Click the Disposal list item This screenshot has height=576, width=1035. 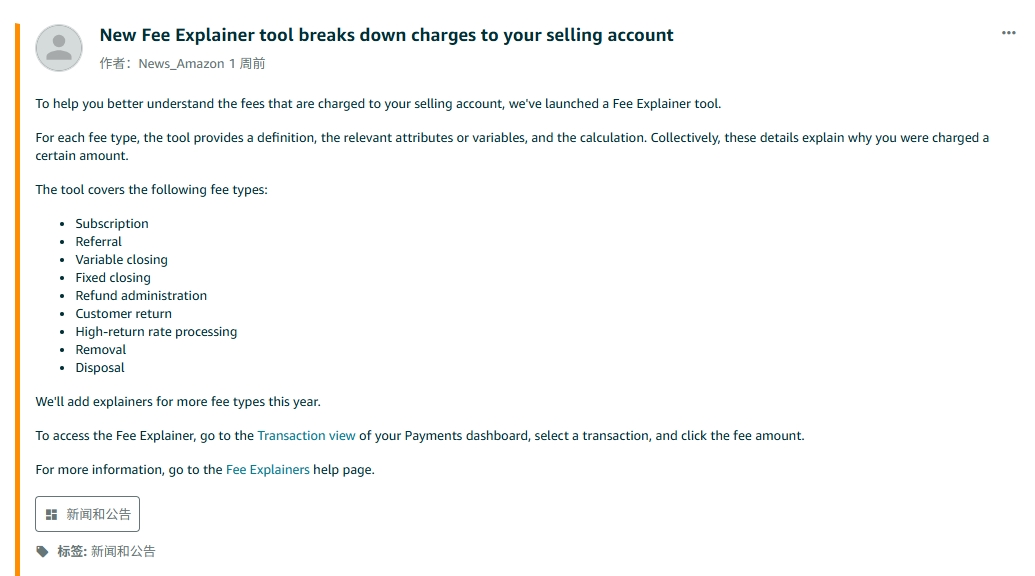[x=100, y=368]
